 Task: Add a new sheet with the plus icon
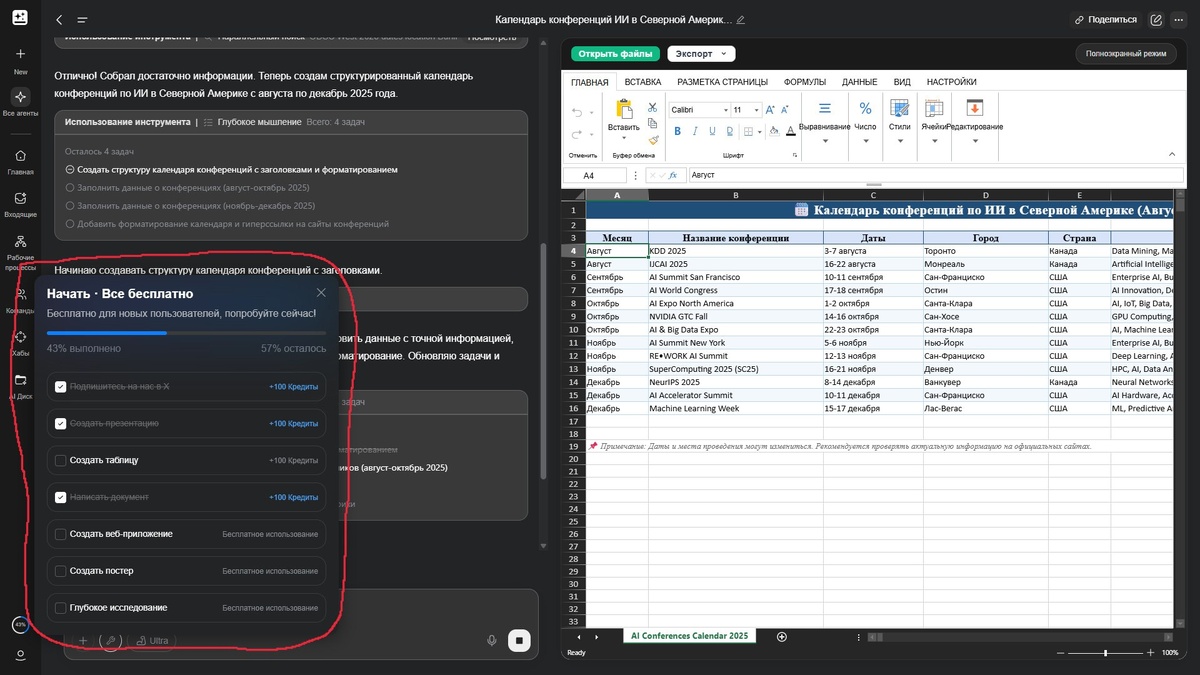tap(782, 637)
